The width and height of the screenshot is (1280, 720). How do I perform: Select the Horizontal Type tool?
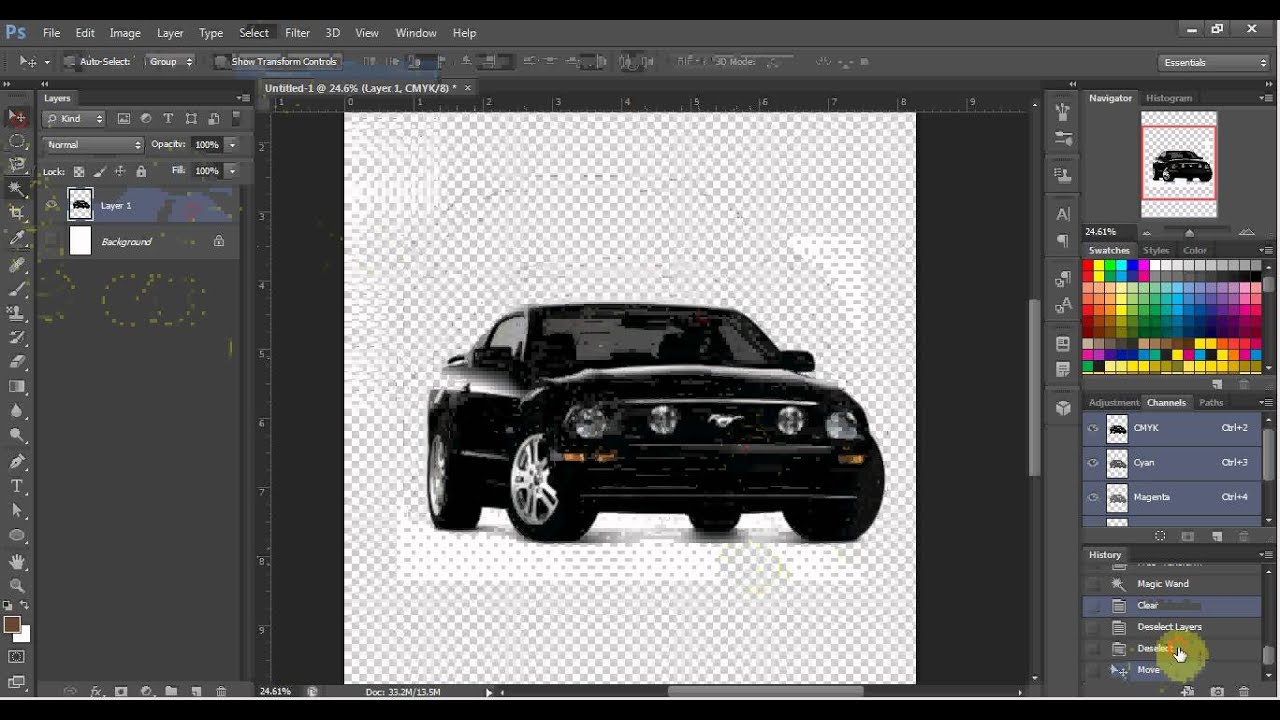[17, 486]
